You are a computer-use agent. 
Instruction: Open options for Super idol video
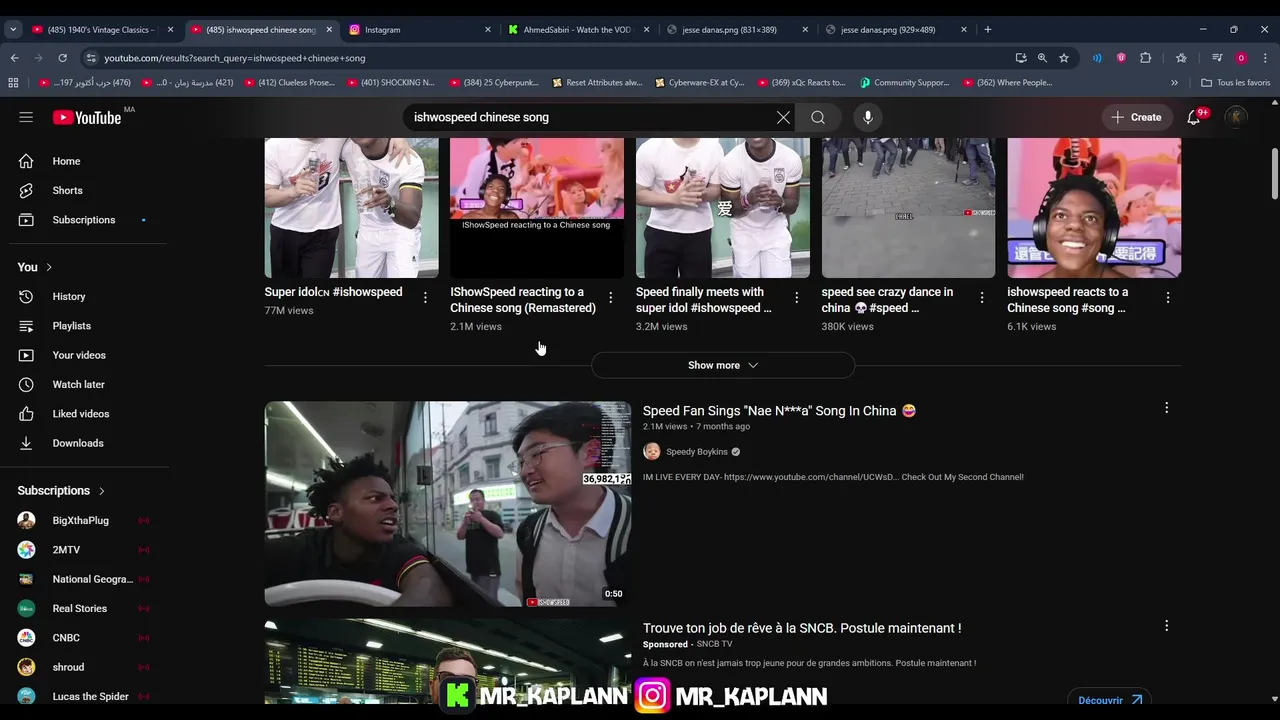(425, 297)
